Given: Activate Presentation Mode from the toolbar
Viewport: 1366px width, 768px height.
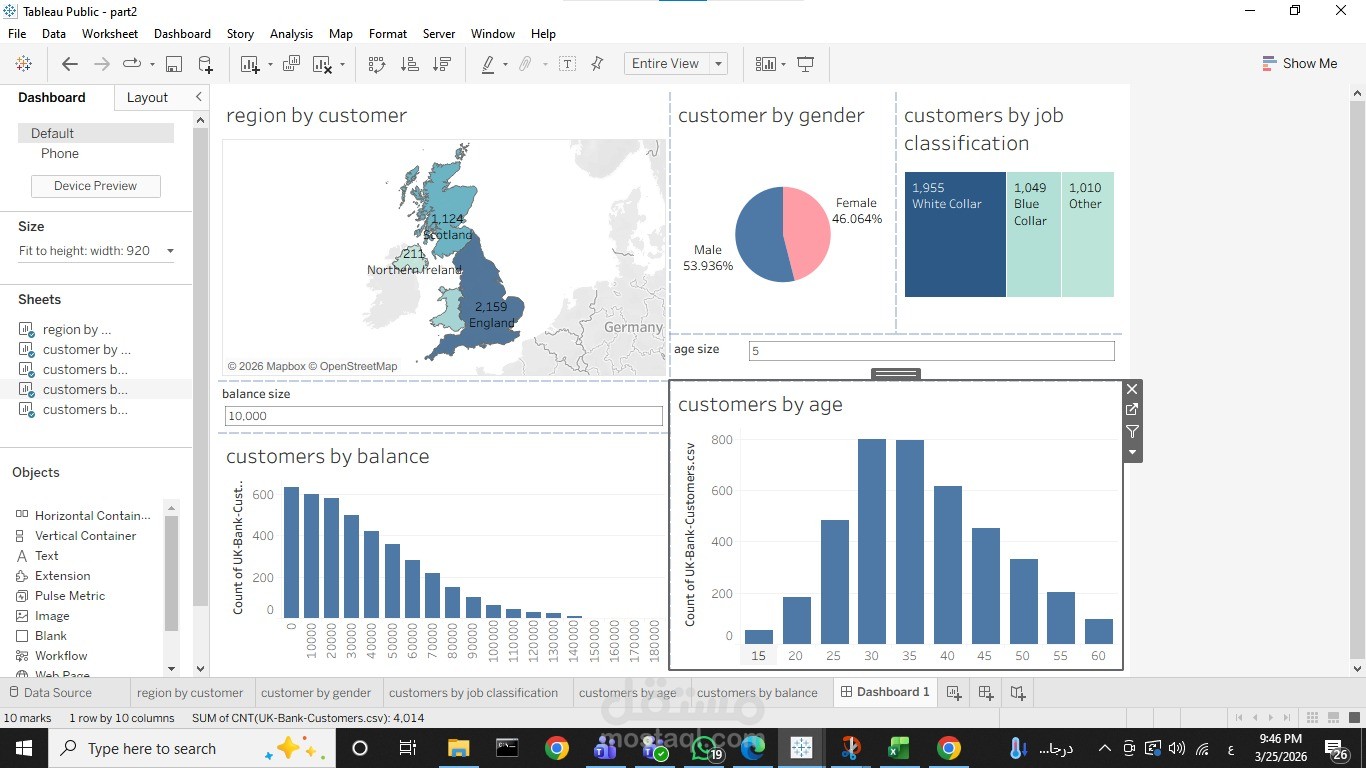Looking at the screenshot, I should (806, 63).
